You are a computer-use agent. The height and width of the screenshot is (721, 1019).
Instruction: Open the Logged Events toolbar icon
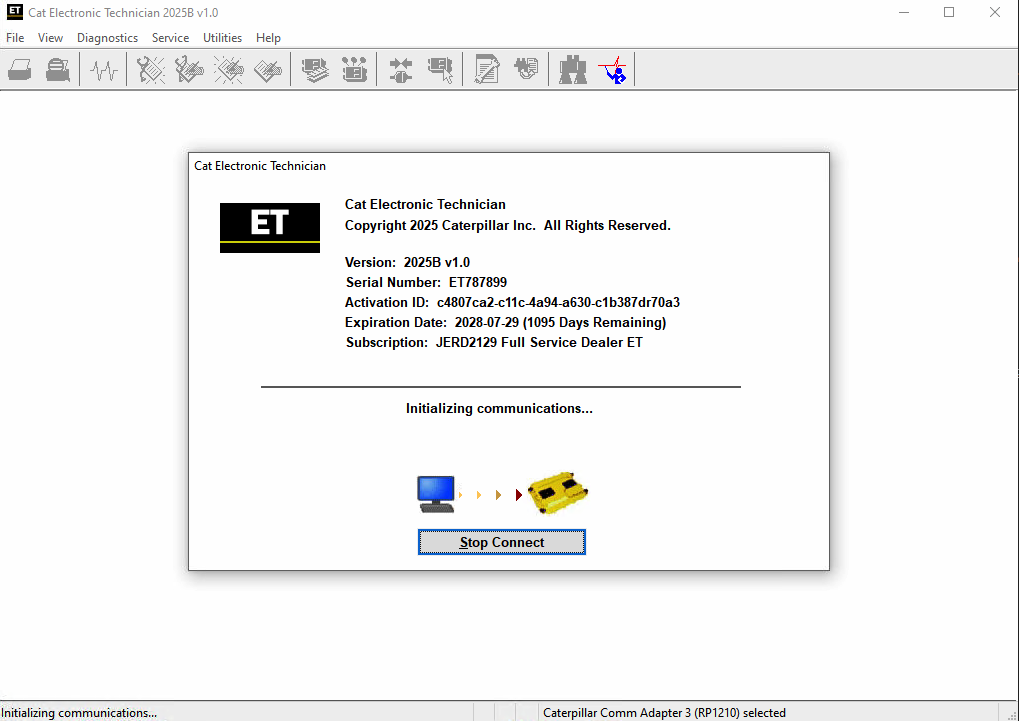[x=267, y=69]
